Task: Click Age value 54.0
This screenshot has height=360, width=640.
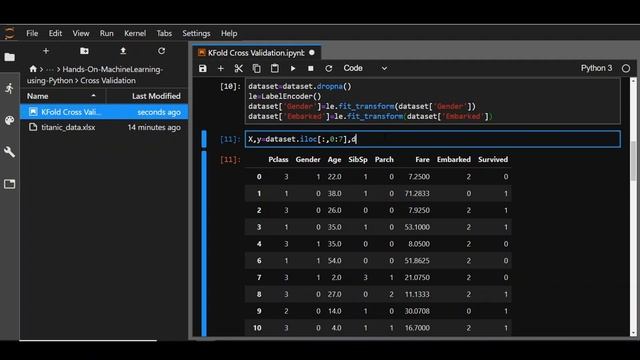Action: [334, 260]
